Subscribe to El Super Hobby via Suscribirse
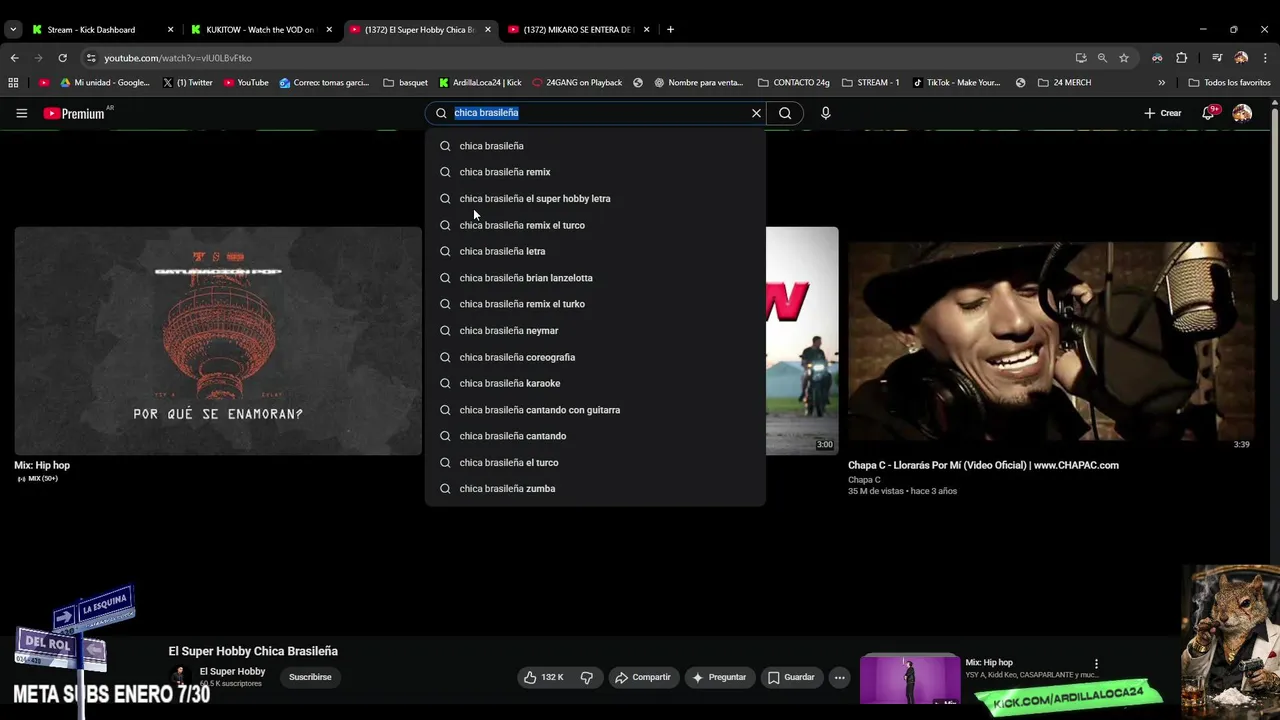 [310, 677]
